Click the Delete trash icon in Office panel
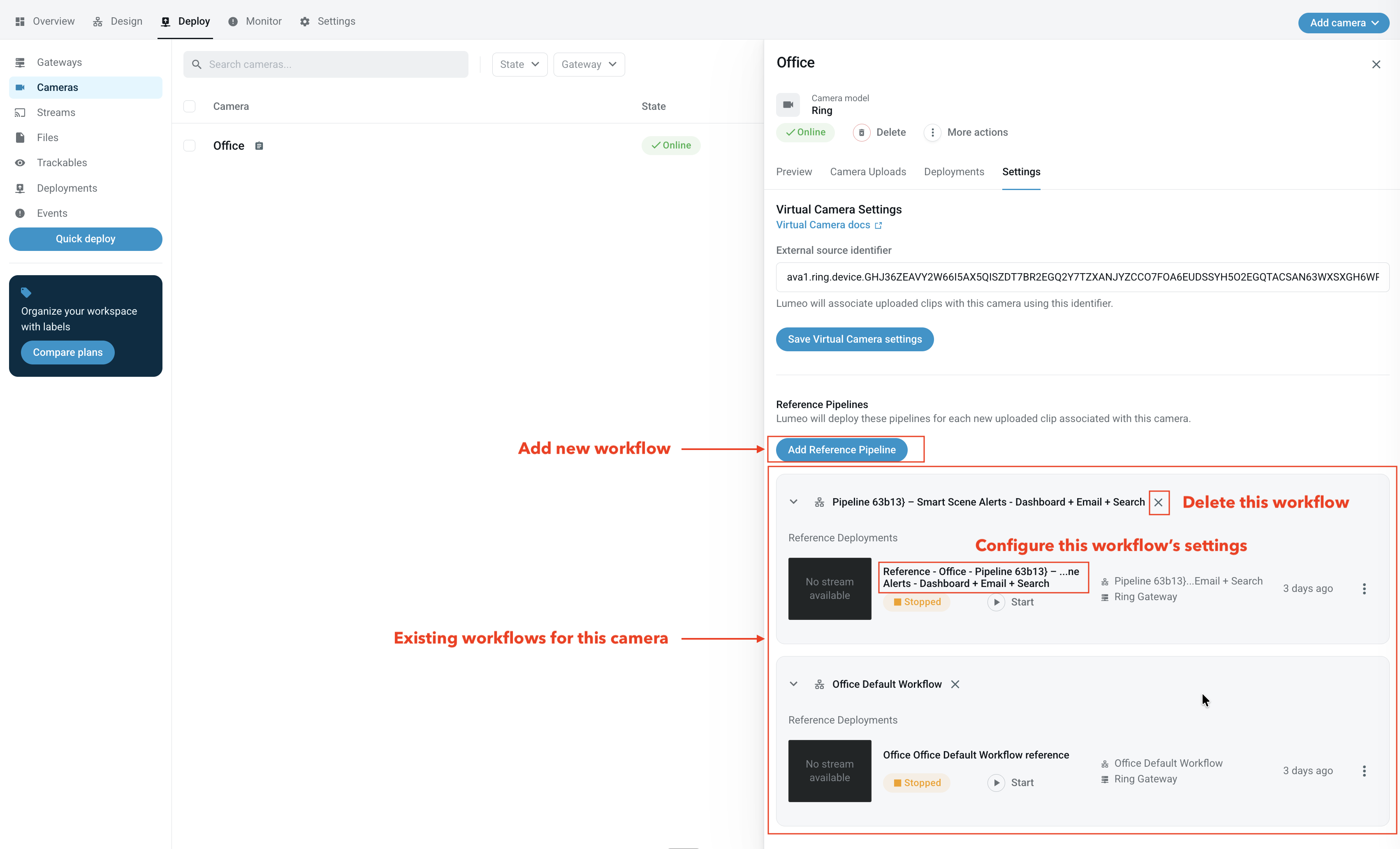1400x849 pixels. 861,132
